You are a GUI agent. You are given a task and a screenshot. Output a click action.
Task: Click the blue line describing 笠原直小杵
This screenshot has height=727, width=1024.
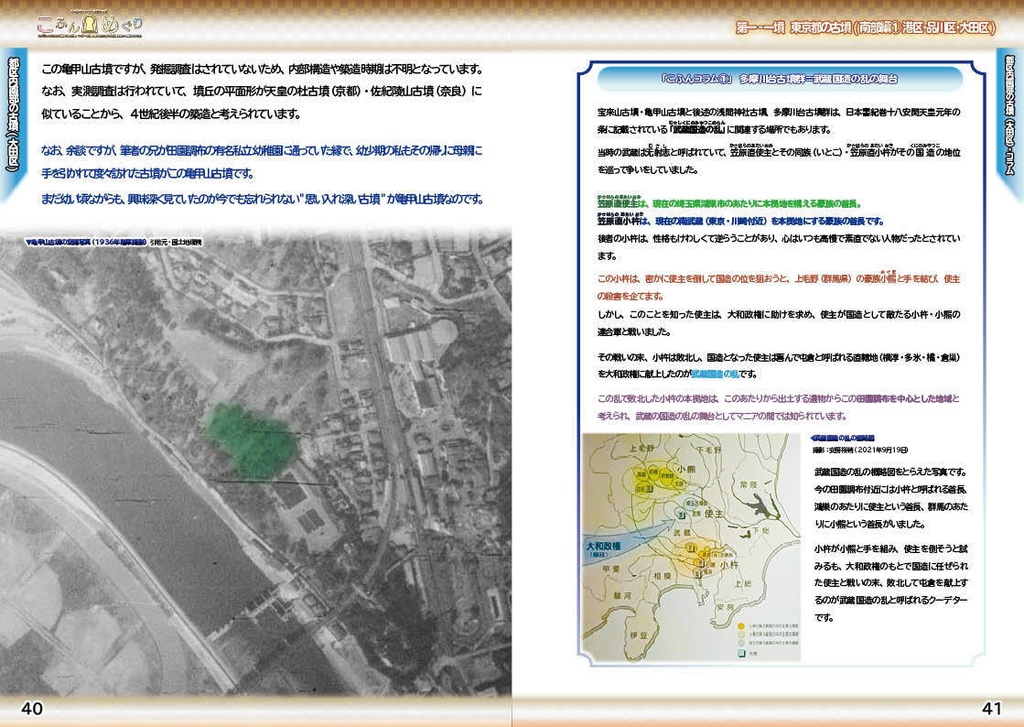(740, 221)
